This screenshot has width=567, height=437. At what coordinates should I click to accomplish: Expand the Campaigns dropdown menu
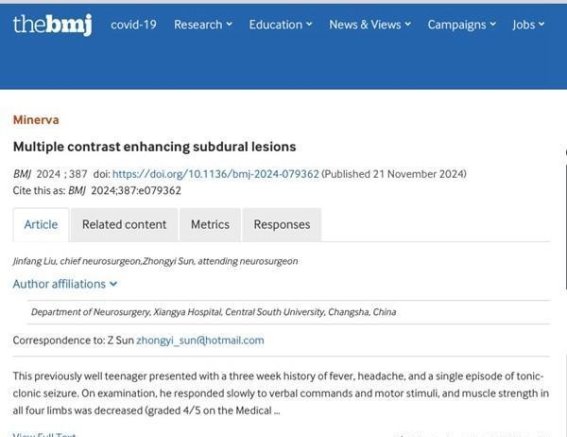pyautogui.click(x=462, y=25)
